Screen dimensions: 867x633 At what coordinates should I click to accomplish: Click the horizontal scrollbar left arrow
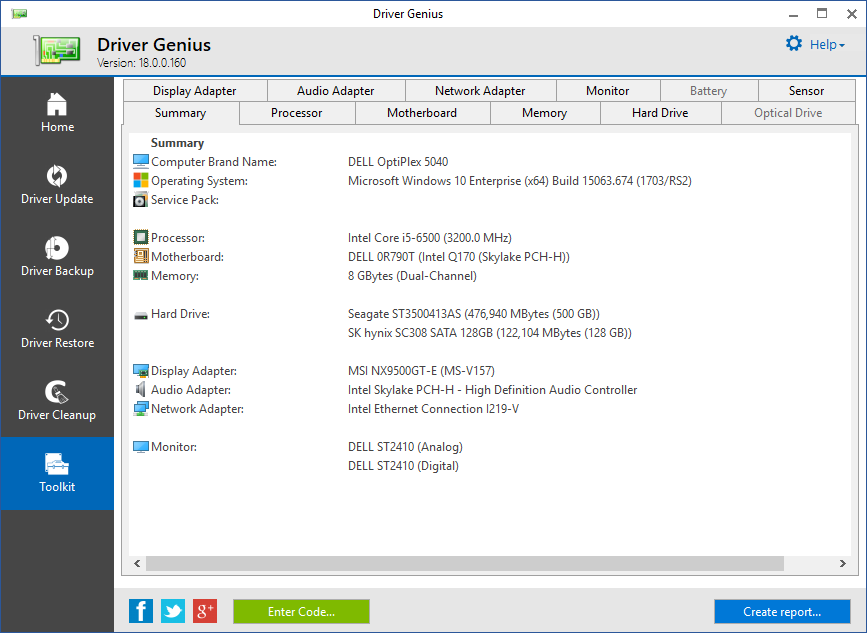(137, 563)
